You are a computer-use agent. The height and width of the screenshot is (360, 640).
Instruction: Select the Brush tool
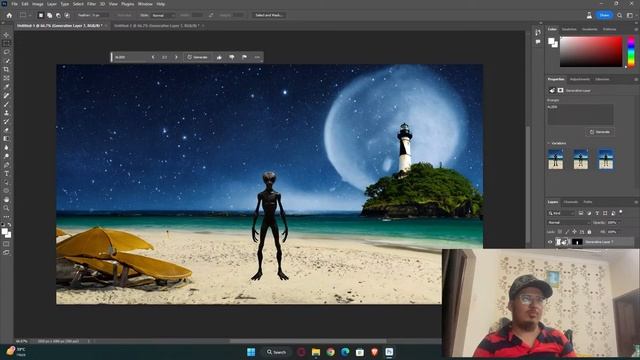[x=6, y=104]
